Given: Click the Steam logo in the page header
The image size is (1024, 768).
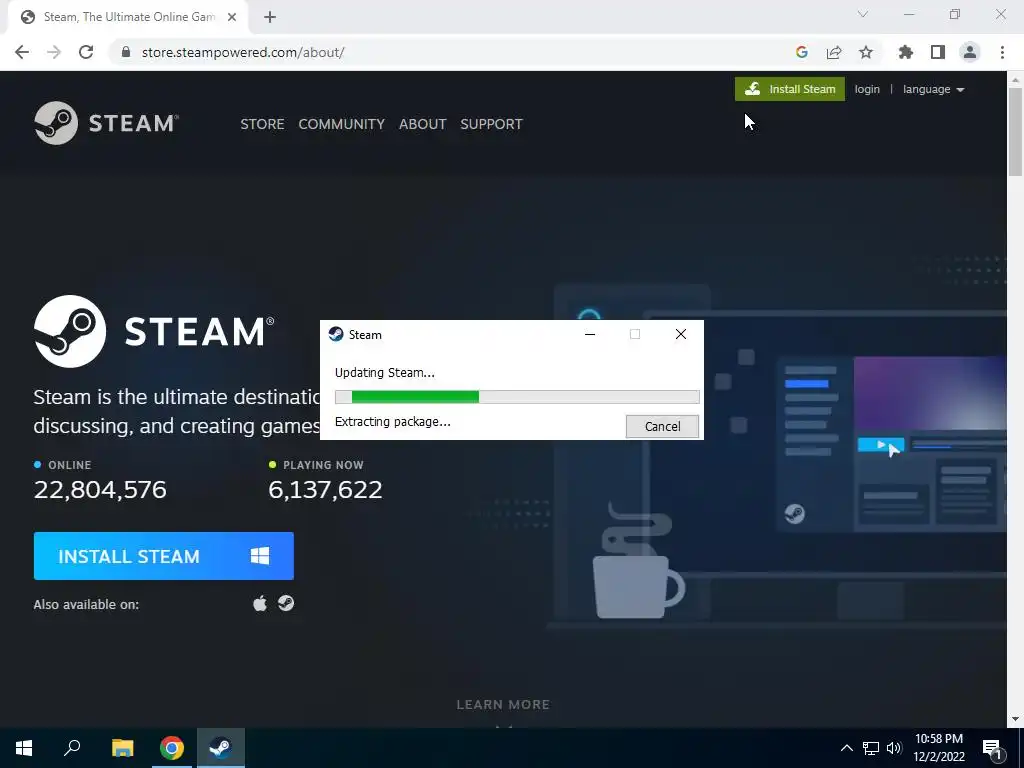Looking at the screenshot, I should point(106,123).
